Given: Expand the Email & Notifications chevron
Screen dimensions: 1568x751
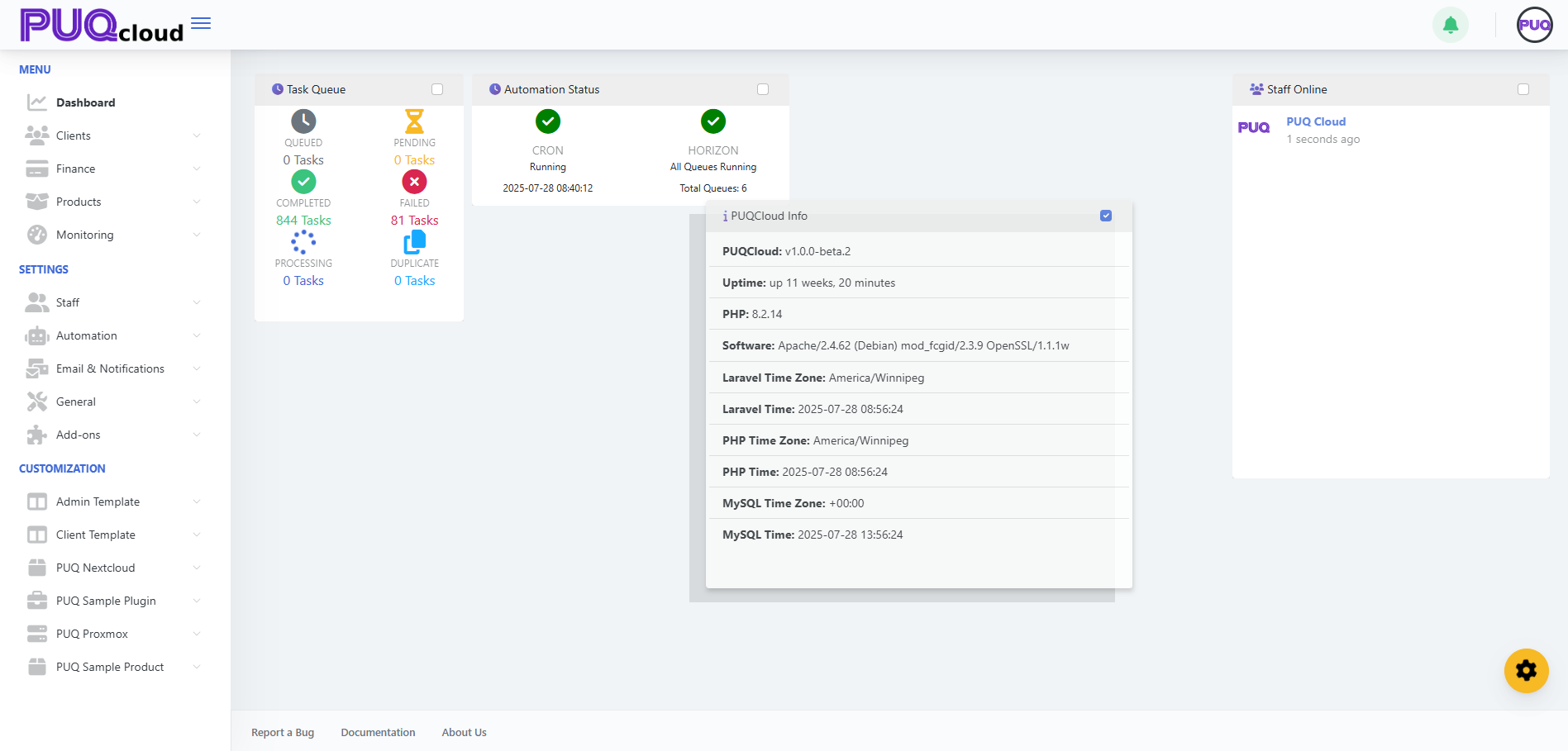Looking at the screenshot, I should tap(196, 368).
